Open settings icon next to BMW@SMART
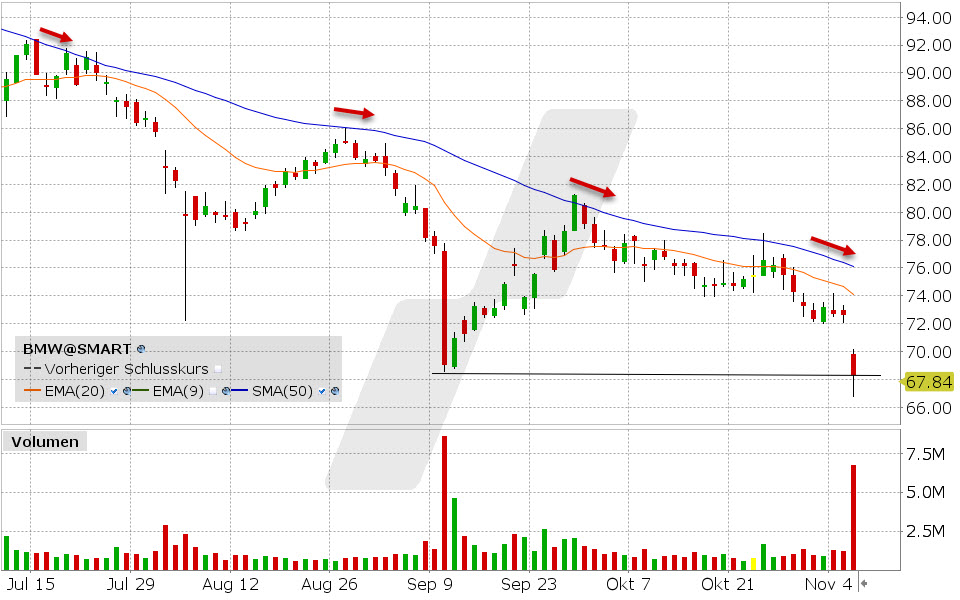960x600 pixels. 141,349
